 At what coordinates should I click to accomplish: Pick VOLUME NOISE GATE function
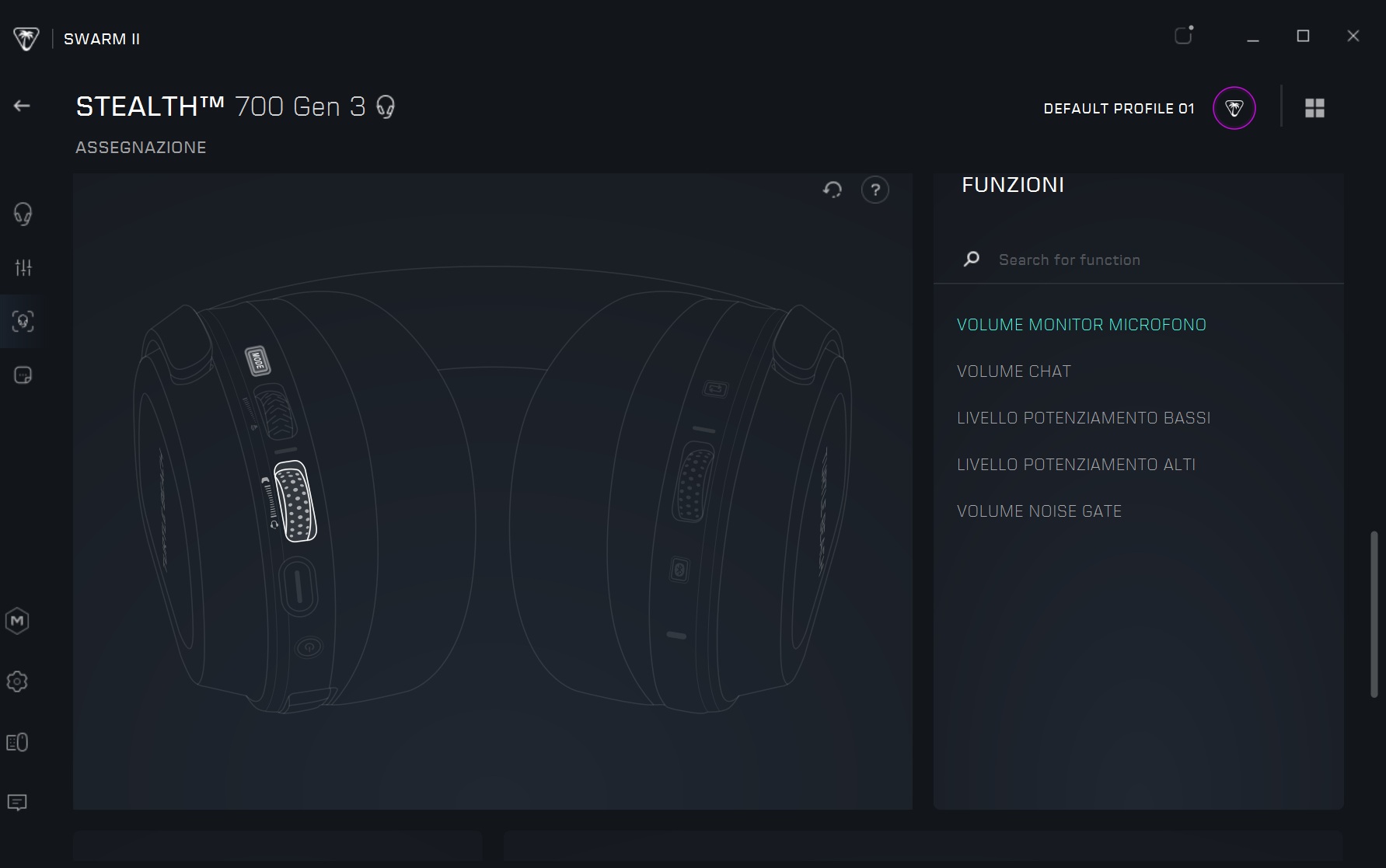pos(1039,511)
